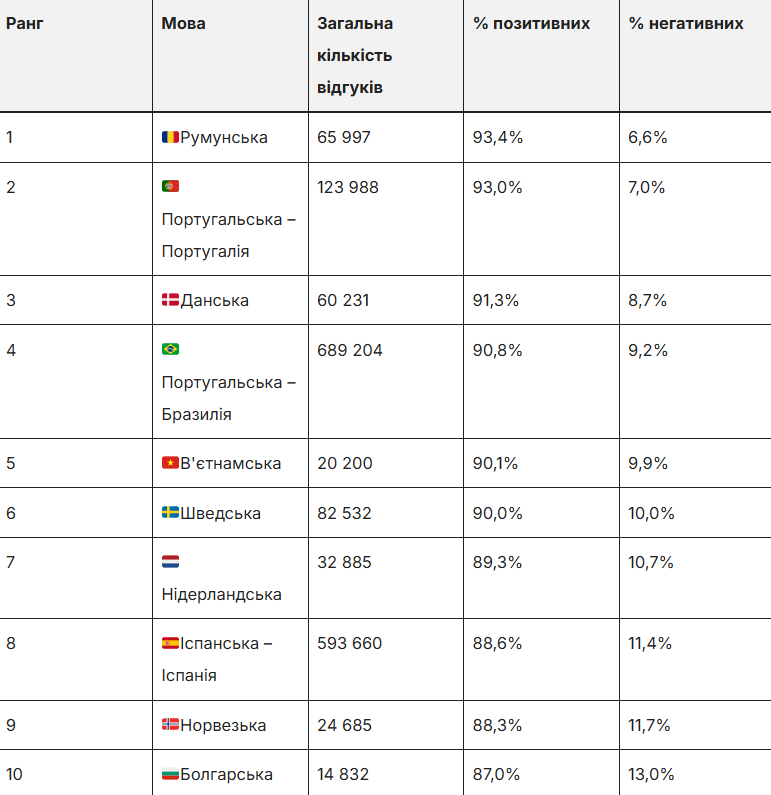Click the Vietnam flag icon
This screenshot has height=795, width=771.
(x=170, y=463)
